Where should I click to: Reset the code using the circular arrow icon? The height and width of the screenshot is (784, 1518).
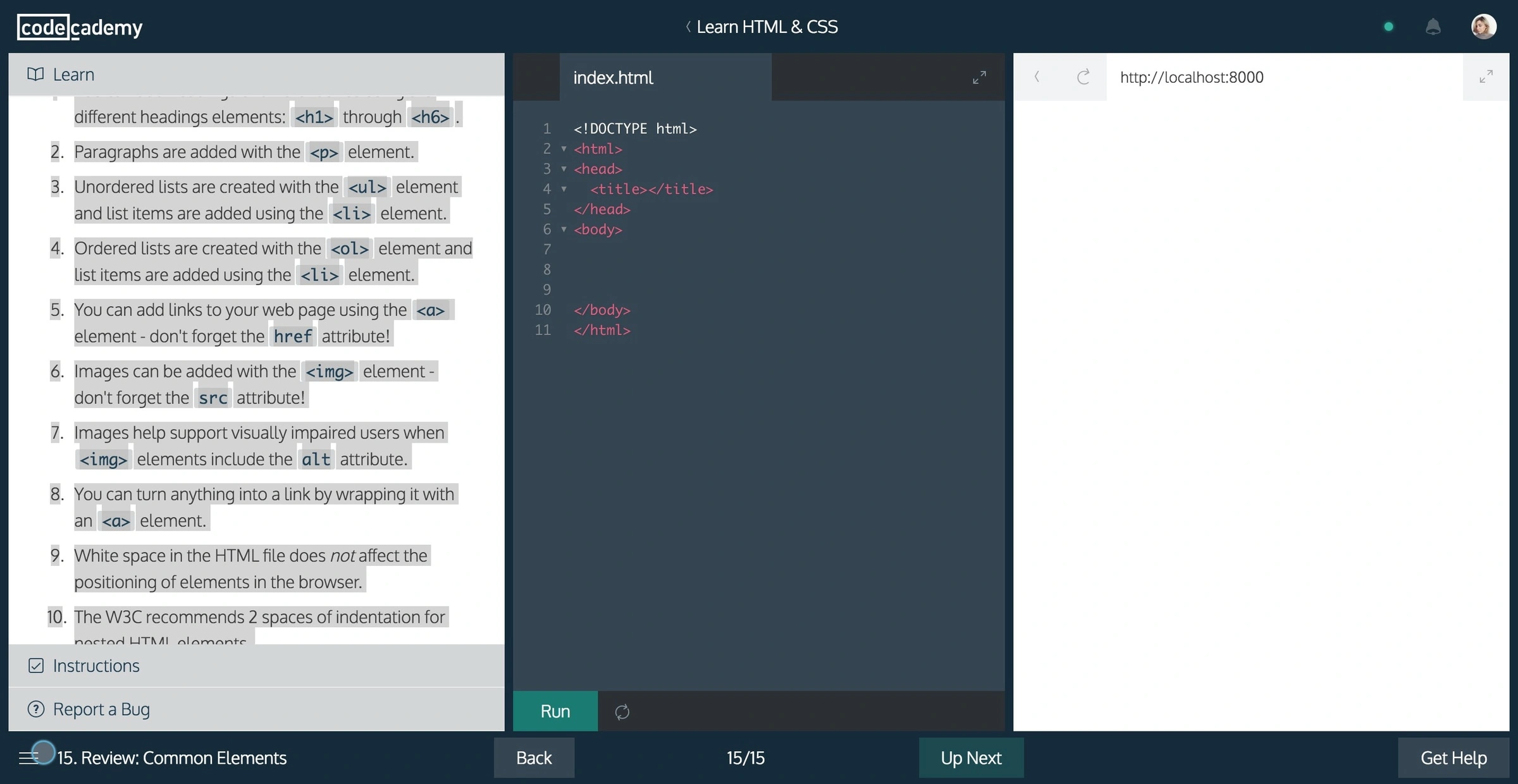621,711
